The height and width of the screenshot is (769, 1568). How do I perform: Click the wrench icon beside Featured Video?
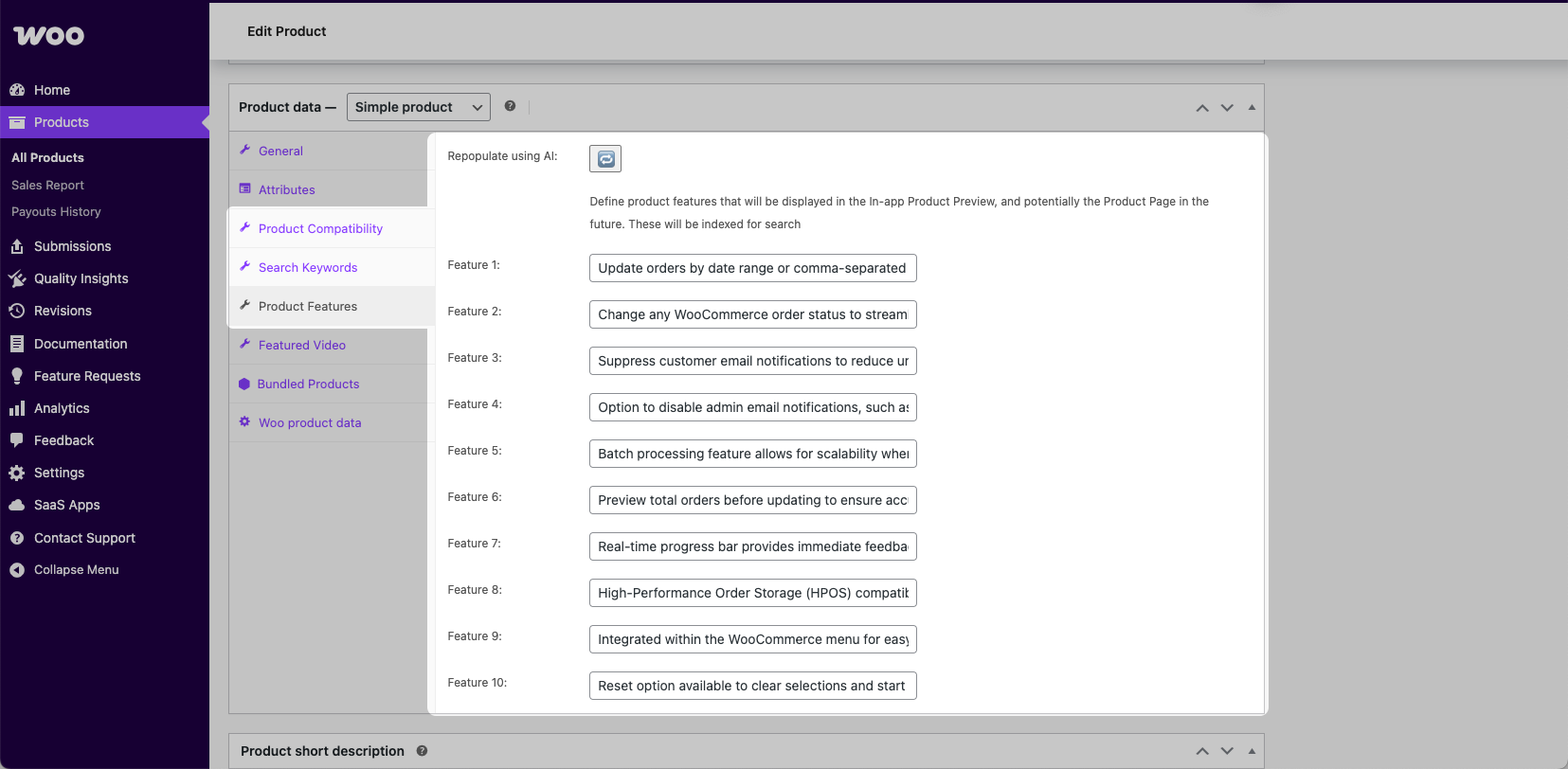245,344
